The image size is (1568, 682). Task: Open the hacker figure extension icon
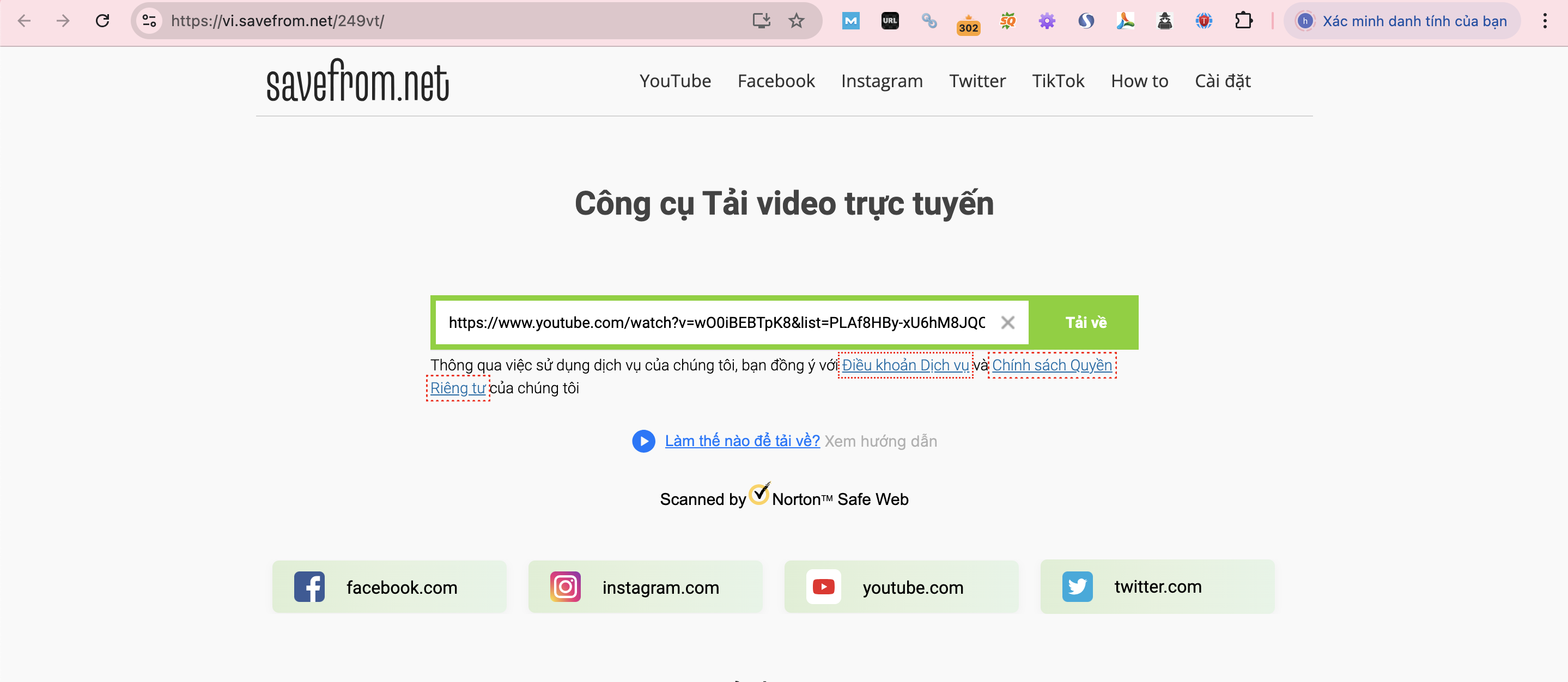tap(1164, 21)
